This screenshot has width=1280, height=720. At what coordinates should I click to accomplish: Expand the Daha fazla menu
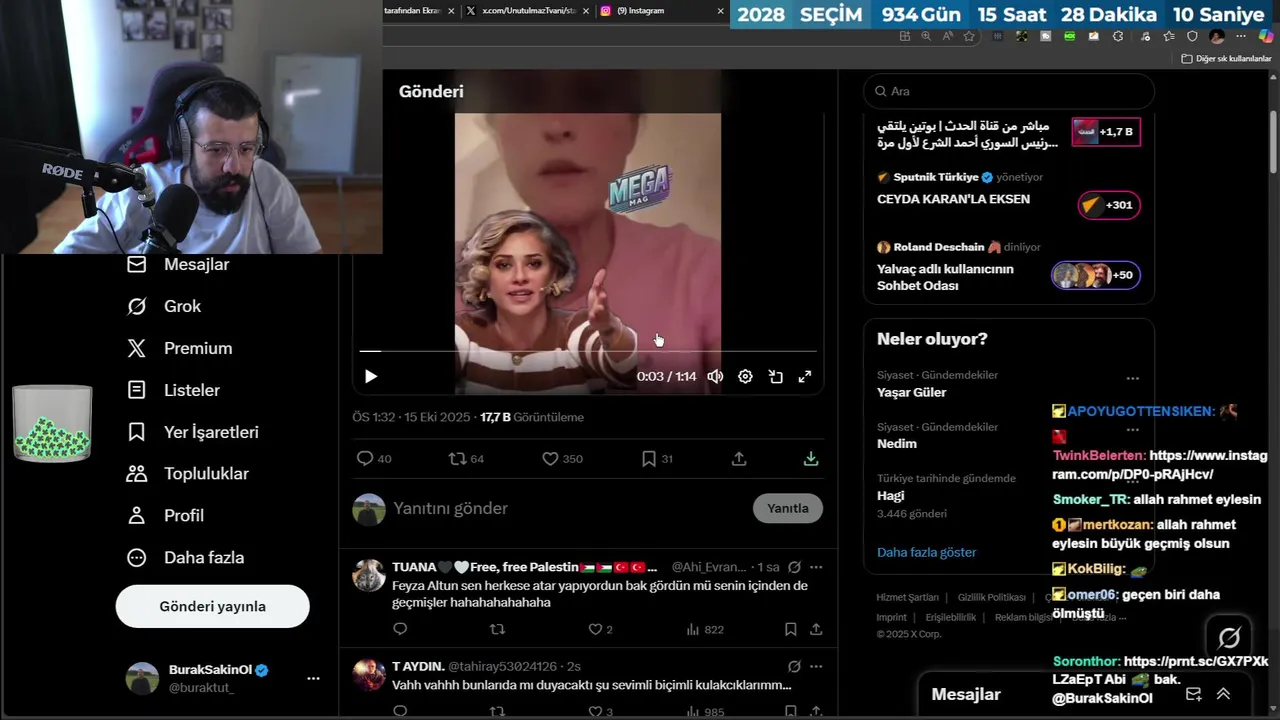pos(185,558)
